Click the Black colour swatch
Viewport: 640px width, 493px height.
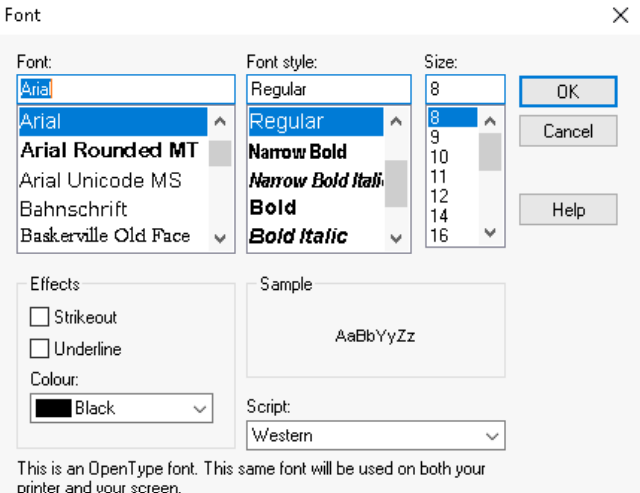52,408
